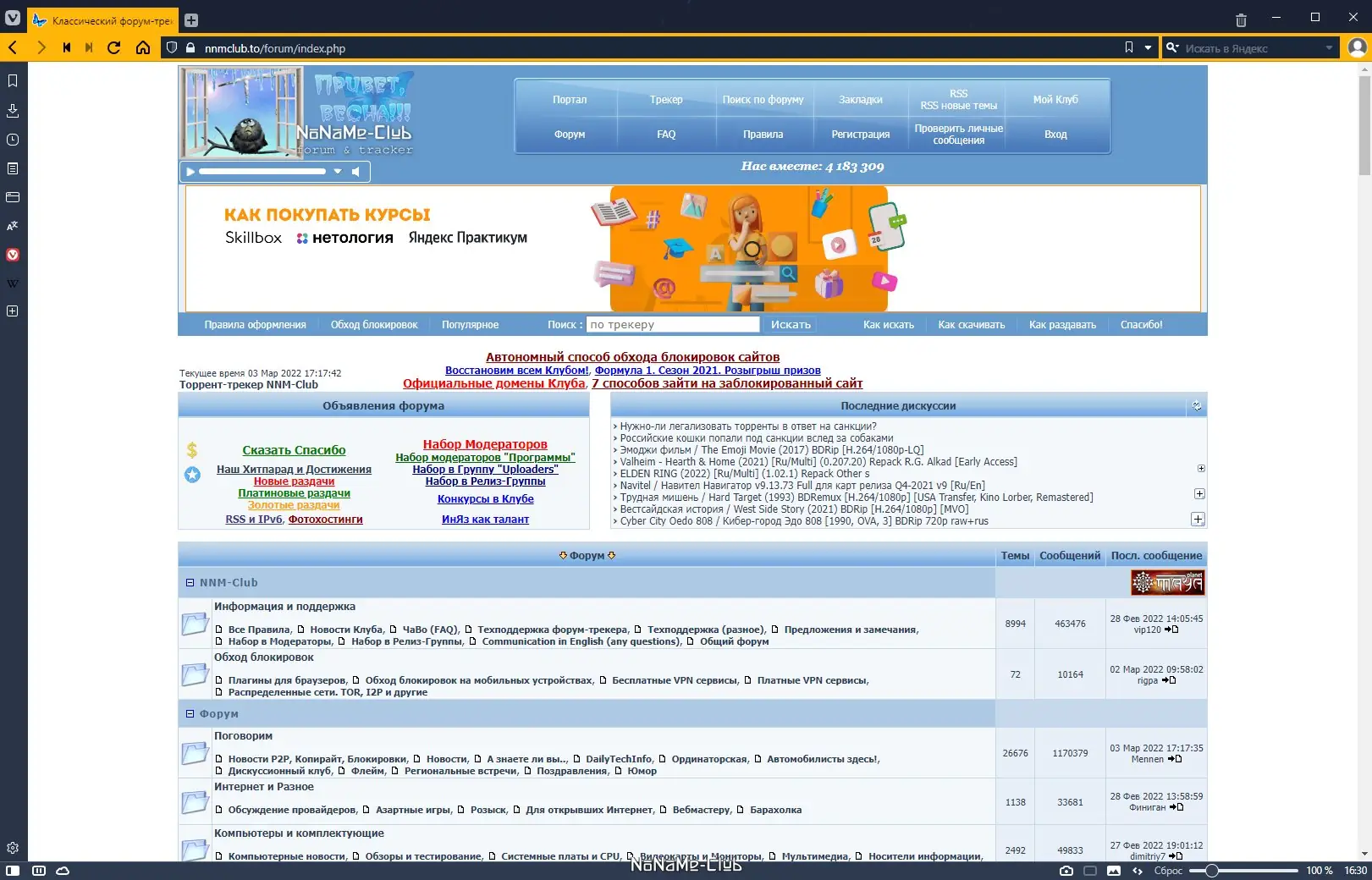Viewport: 1372px width, 880px height.
Task: Open the History side panel
Action: (13, 140)
